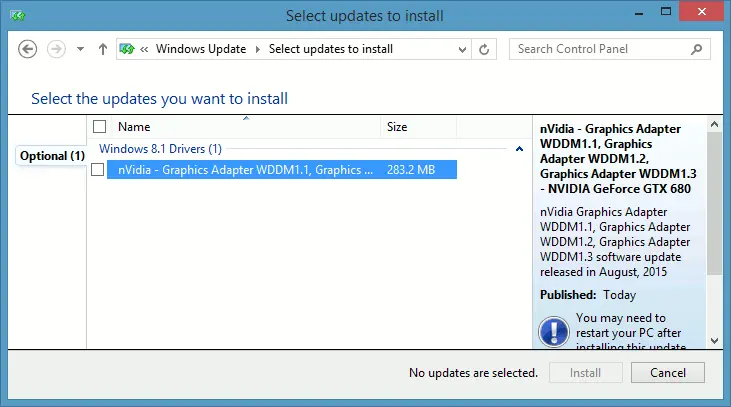Screen dimensions: 731x407
Task: Click Select updates to install breadcrumb
Action: (331, 49)
